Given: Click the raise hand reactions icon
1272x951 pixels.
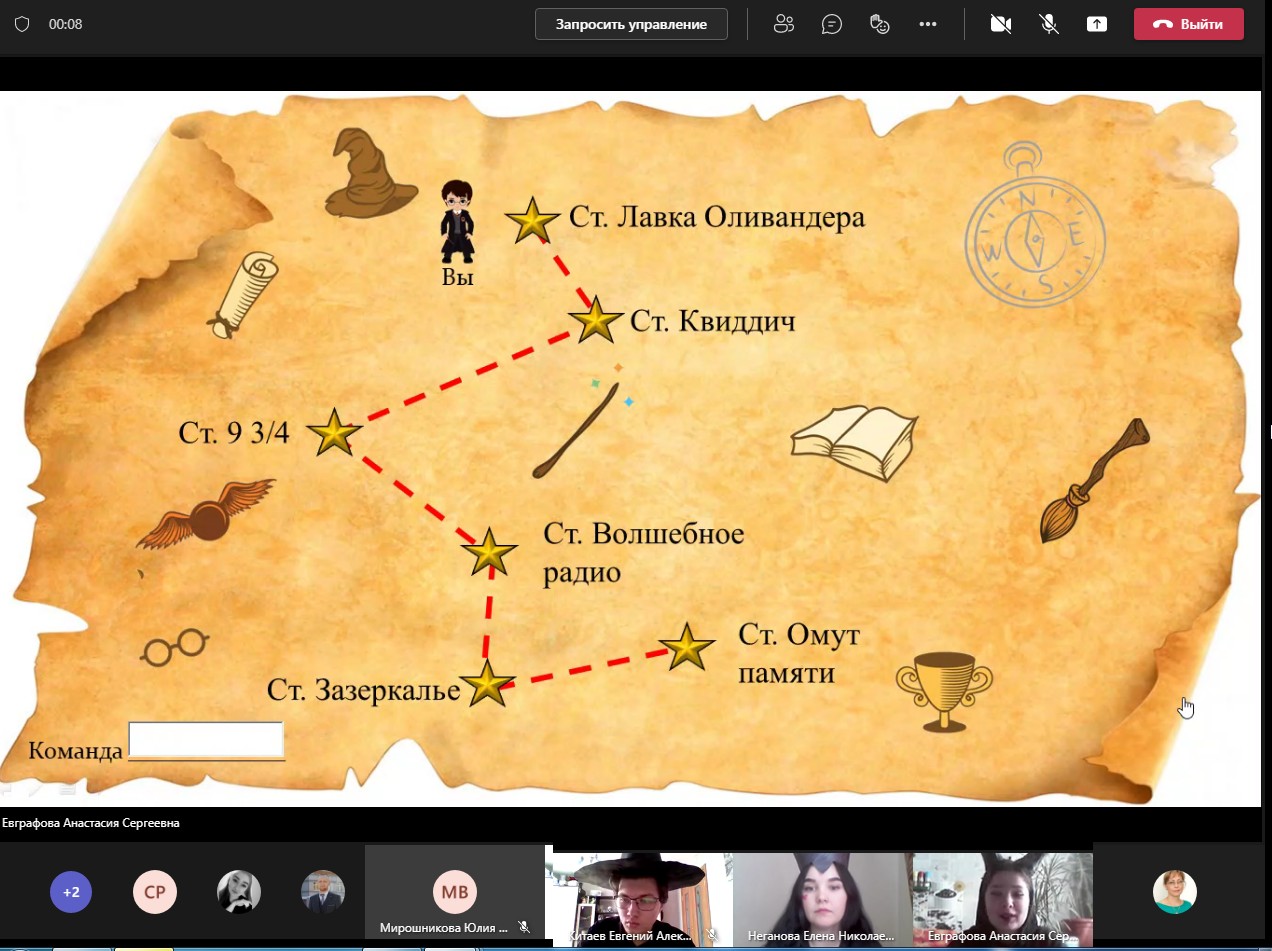Looking at the screenshot, I should click(x=880, y=25).
